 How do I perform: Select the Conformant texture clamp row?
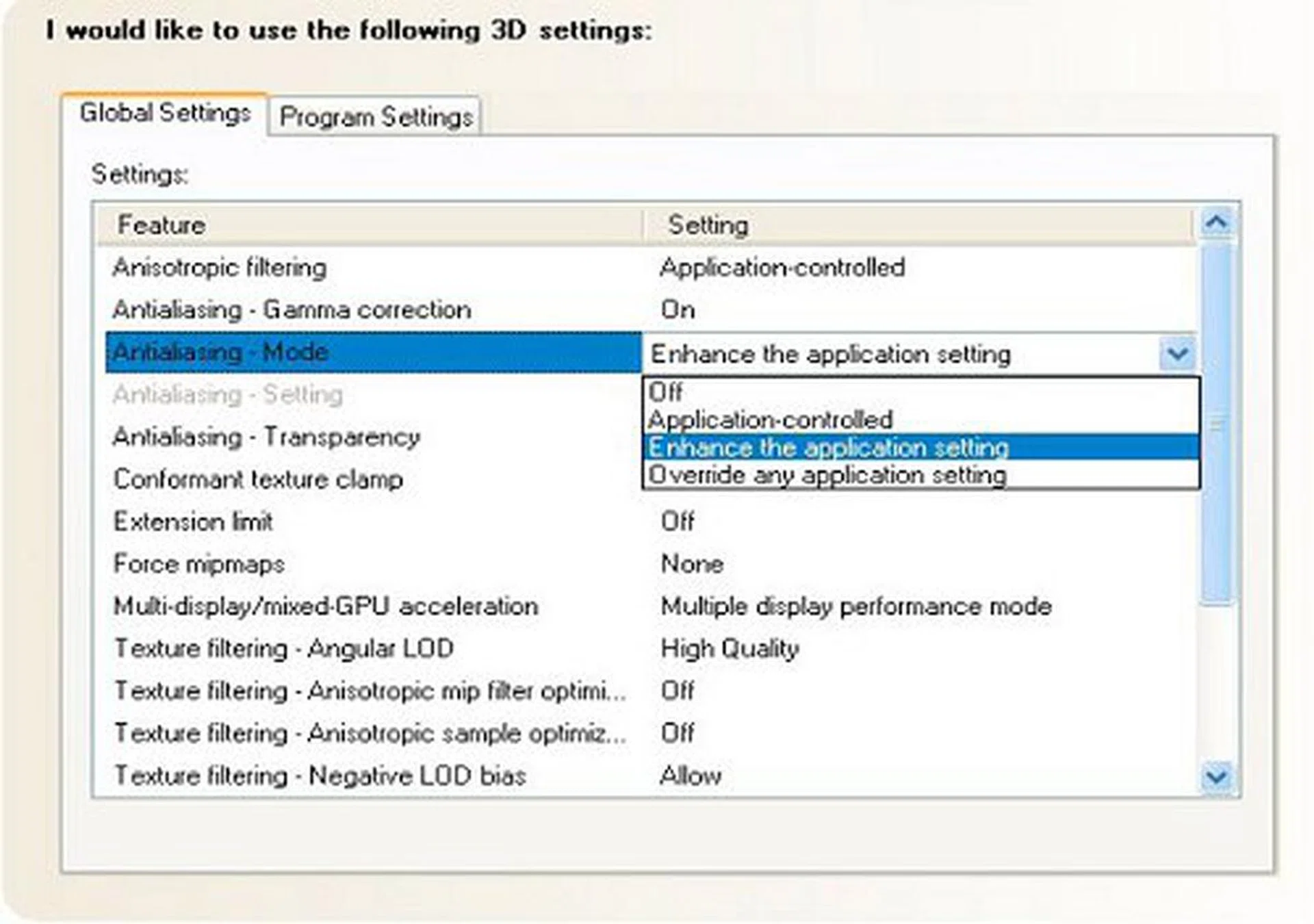coord(258,479)
